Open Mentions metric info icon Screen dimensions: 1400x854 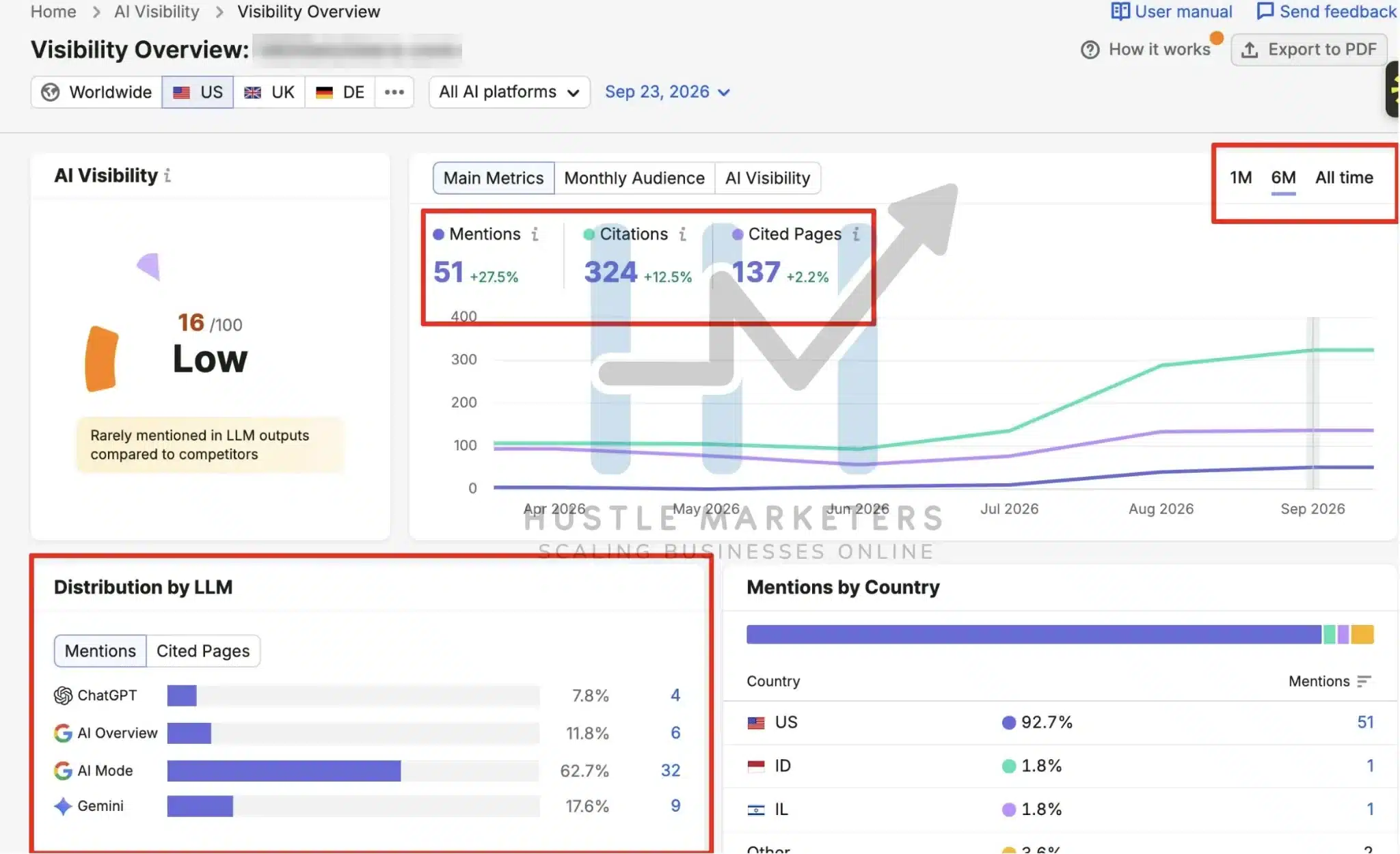535,234
